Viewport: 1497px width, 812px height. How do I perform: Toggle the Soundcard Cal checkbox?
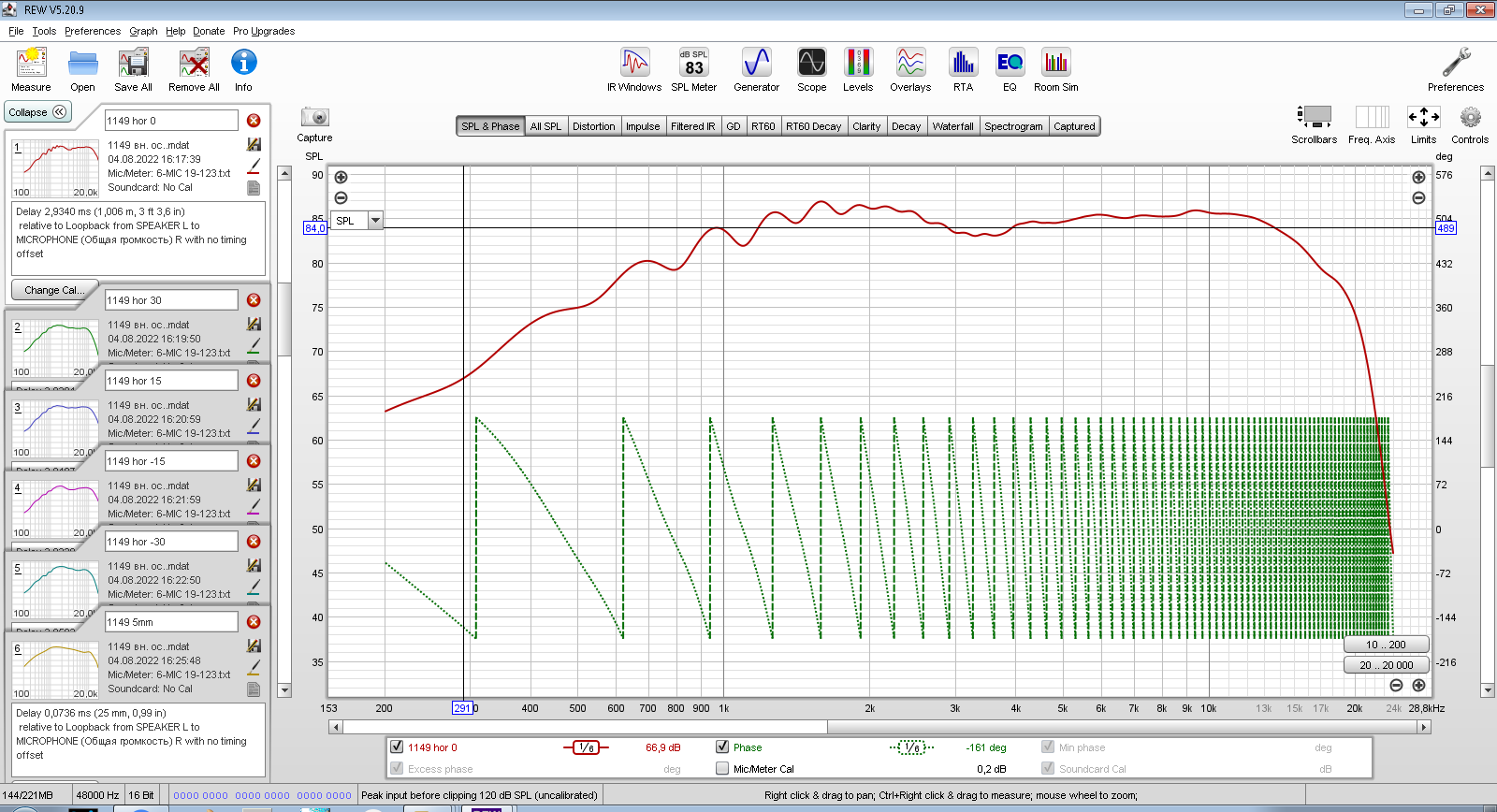pyautogui.click(x=1048, y=768)
